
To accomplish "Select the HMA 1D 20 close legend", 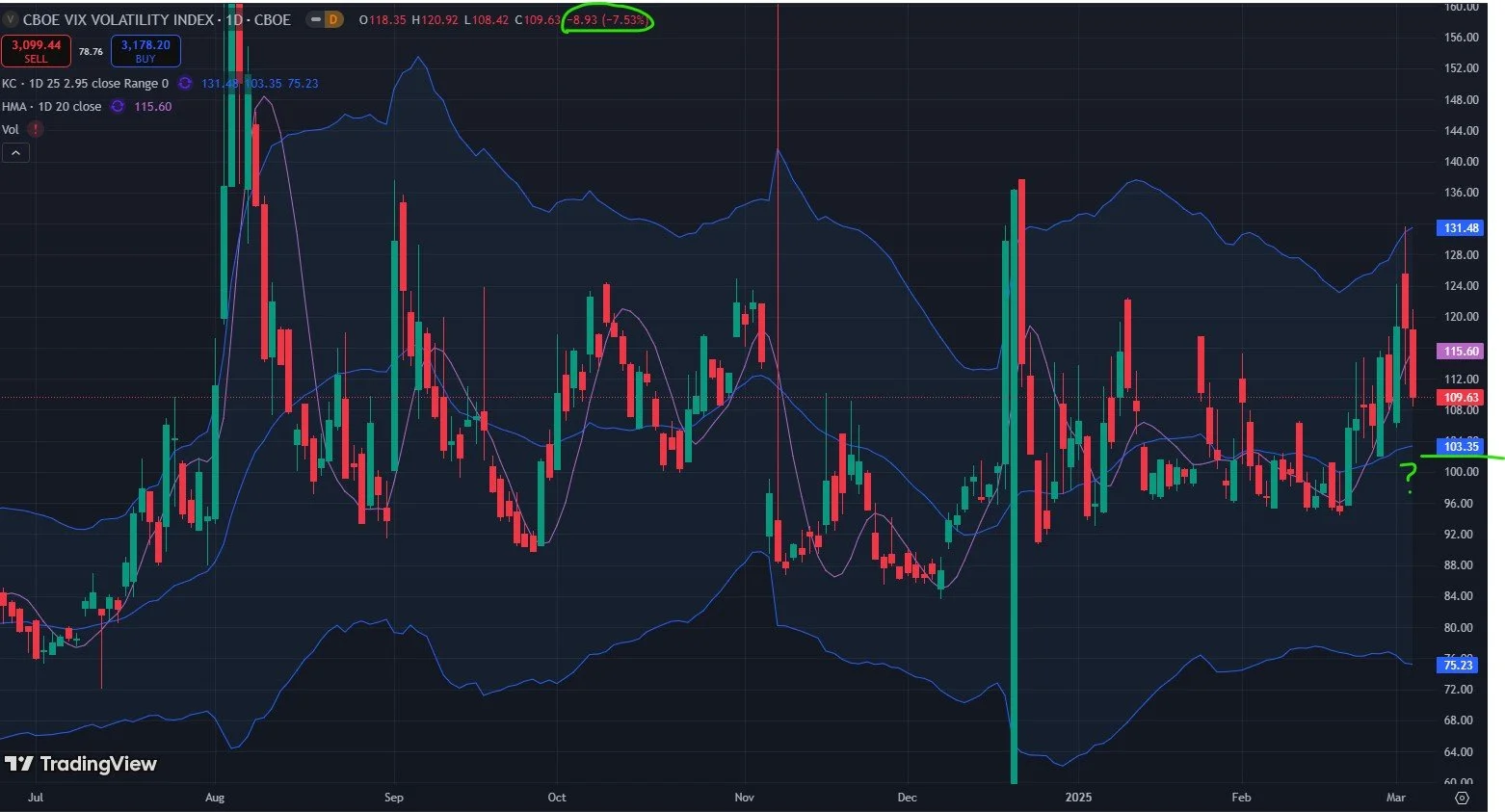I will click(51, 106).
